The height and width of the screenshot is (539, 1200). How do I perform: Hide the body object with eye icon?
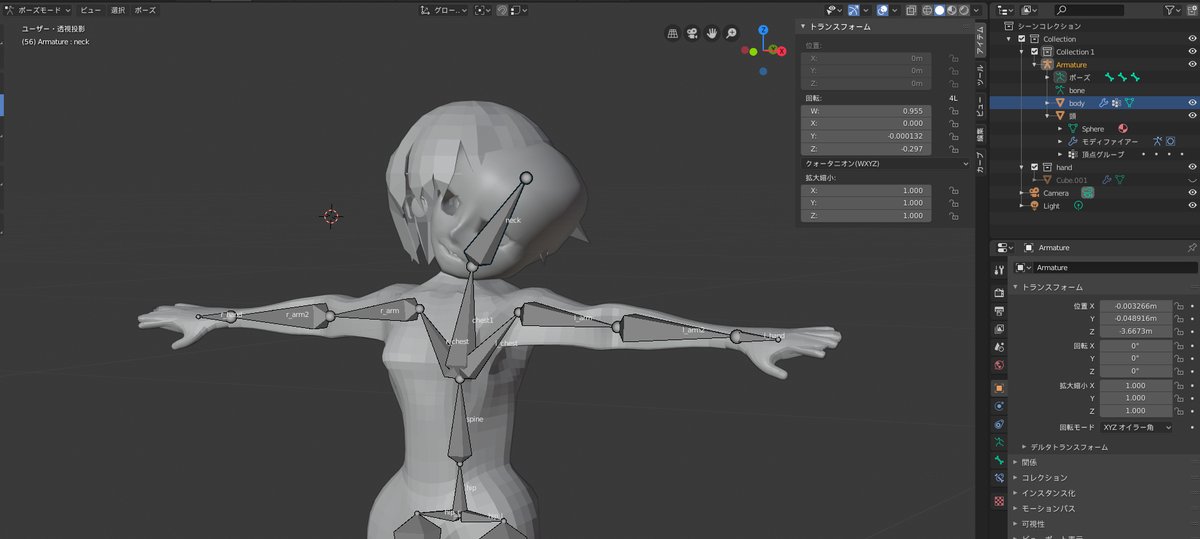pyautogui.click(x=1192, y=103)
